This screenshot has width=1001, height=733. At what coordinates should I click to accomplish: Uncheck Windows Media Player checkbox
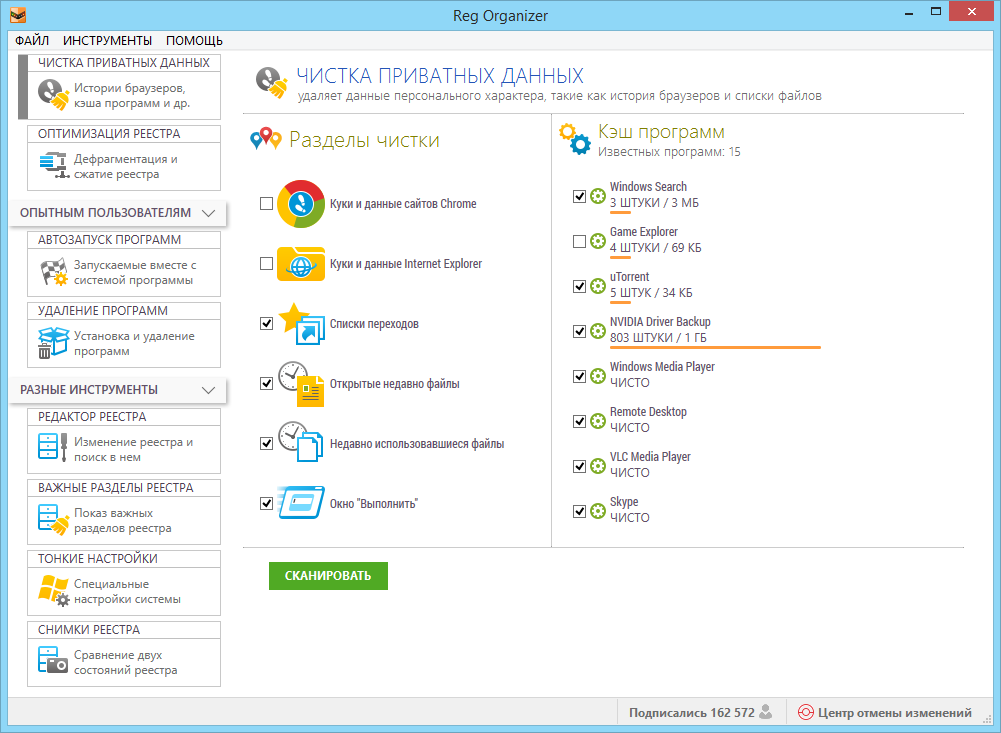(579, 376)
